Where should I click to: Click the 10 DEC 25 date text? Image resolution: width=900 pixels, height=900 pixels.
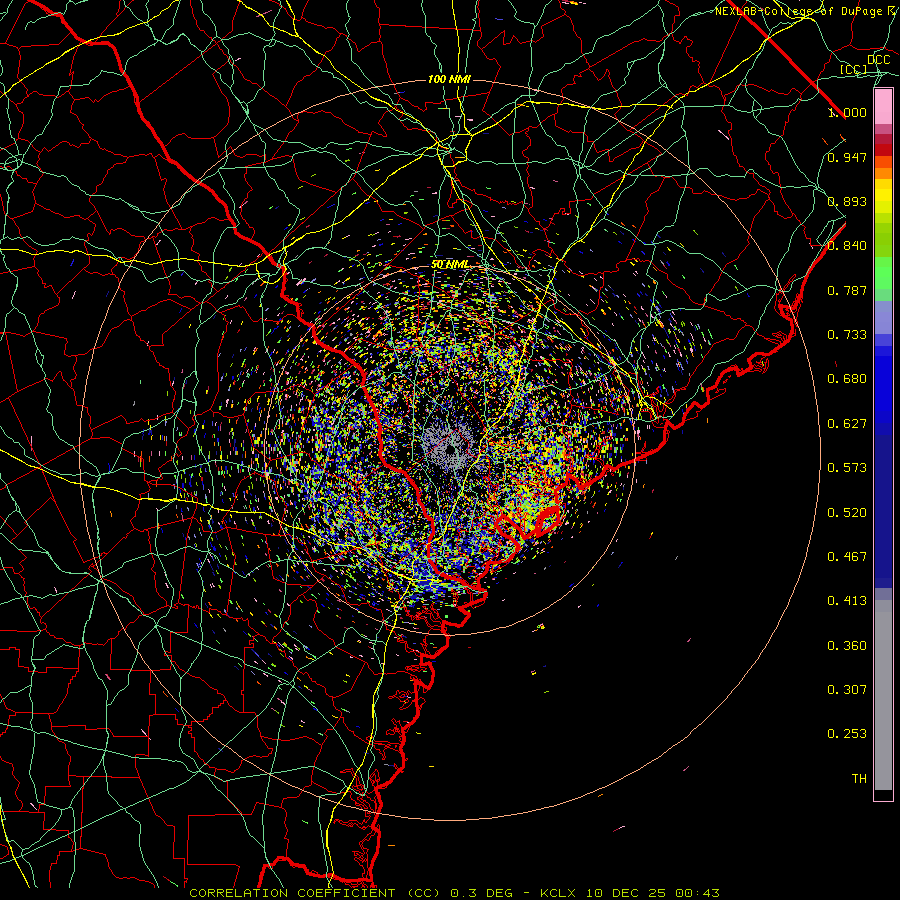pyautogui.click(x=626, y=893)
